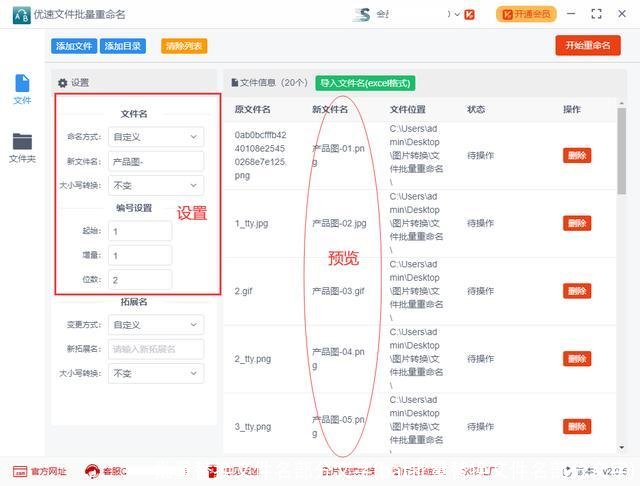Click 添加文件 add files button
Screen dimensions: 640x486
[74, 46]
